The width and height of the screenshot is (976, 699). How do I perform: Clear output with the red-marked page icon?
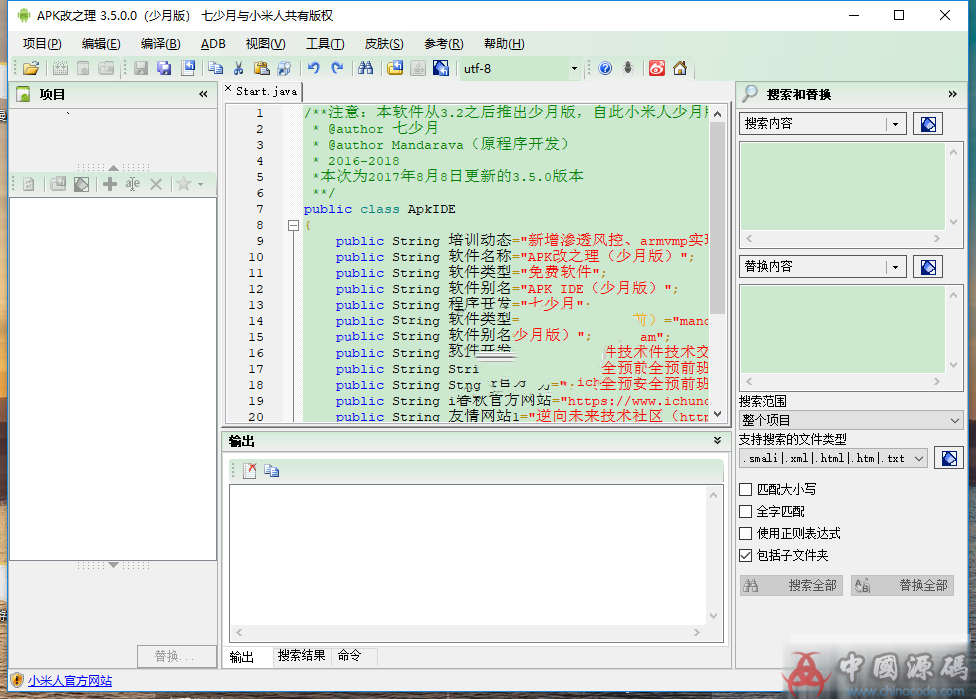click(x=250, y=471)
